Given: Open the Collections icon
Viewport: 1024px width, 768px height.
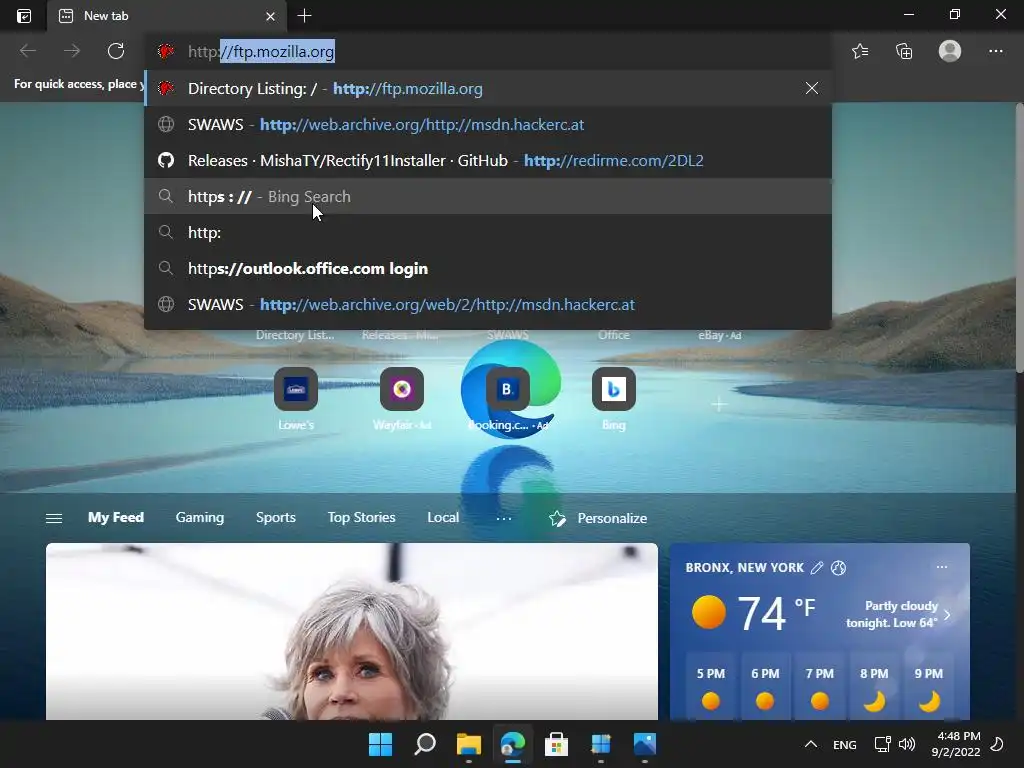Looking at the screenshot, I should coord(904,51).
